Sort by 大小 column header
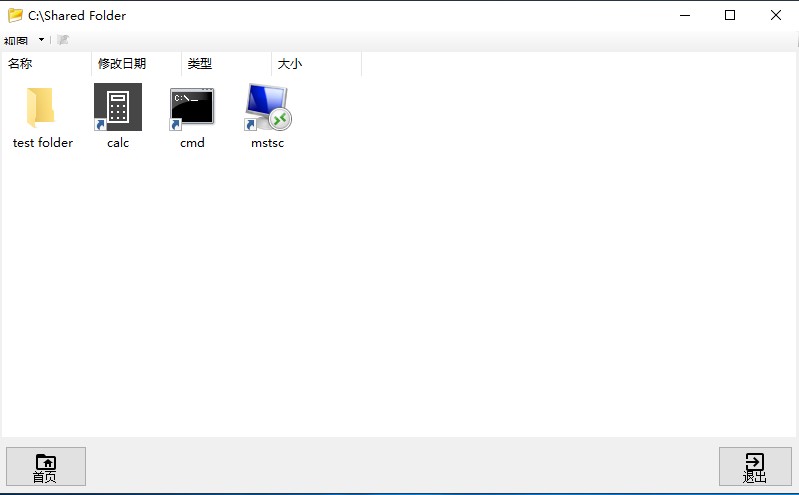Image resolution: width=799 pixels, height=495 pixels. point(316,64)
